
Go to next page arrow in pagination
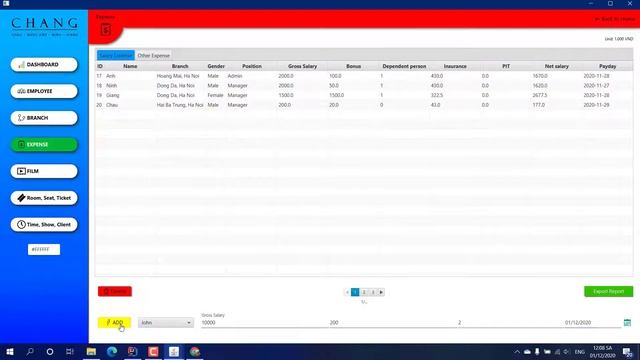(381, 292)
